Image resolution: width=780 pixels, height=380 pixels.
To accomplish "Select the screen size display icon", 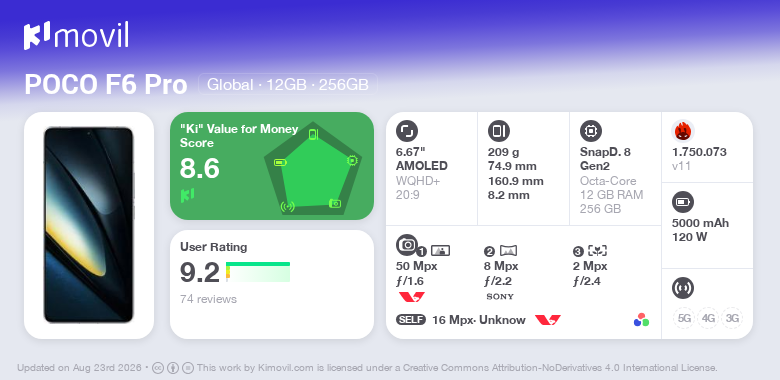I will (407, 131).
